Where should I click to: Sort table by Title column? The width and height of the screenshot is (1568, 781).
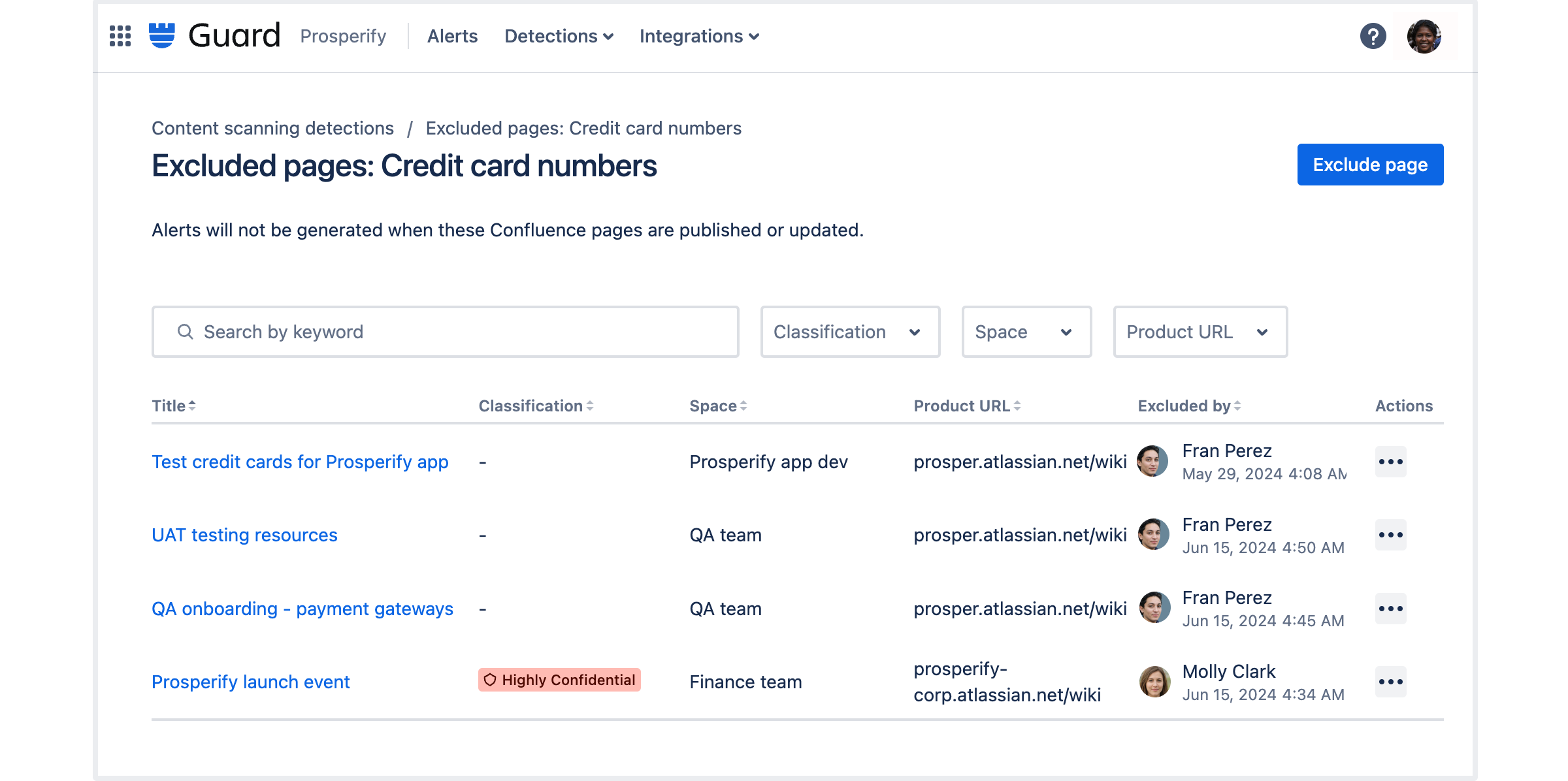174,406
